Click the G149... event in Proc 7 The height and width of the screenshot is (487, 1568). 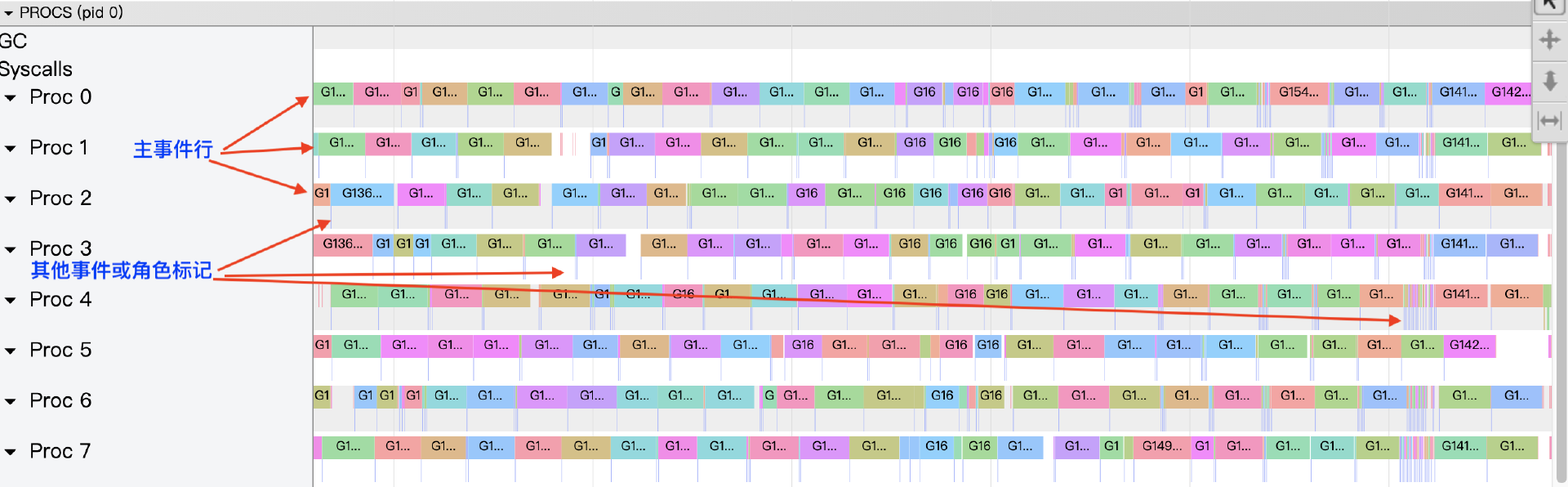pyautogui.click(x=1161, y=447)
